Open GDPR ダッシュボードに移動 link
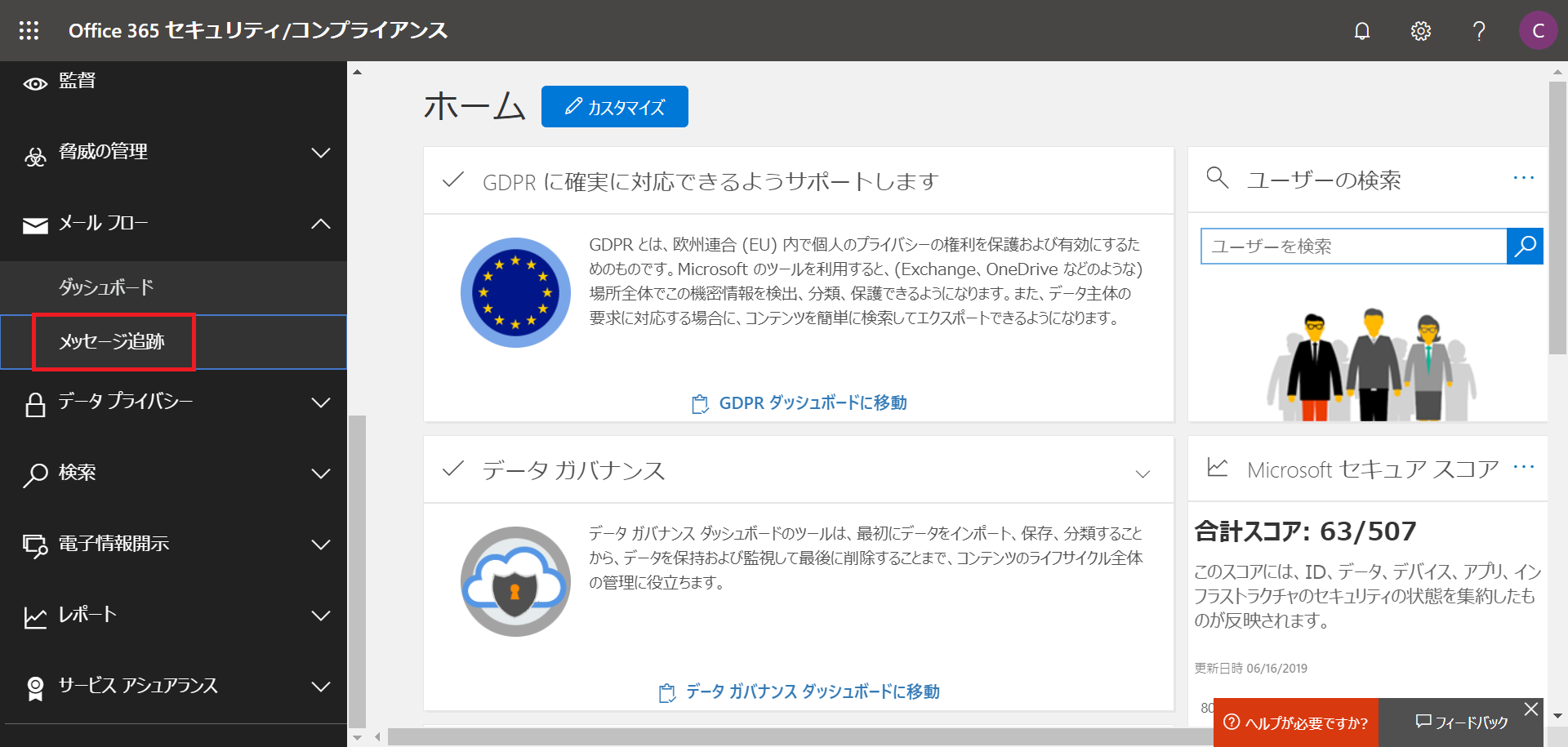Screen dimensions: 1568x747 click(800, 402)
